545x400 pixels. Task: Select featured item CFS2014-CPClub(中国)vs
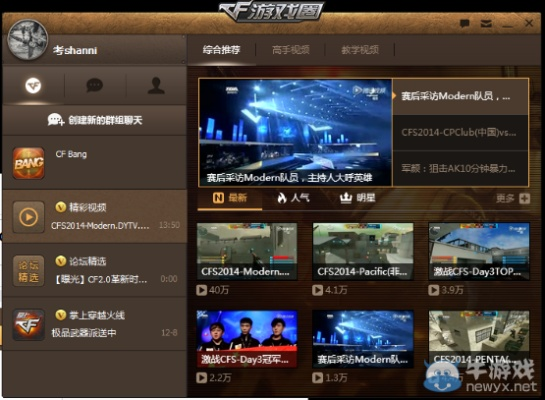[x=461, y=133]
